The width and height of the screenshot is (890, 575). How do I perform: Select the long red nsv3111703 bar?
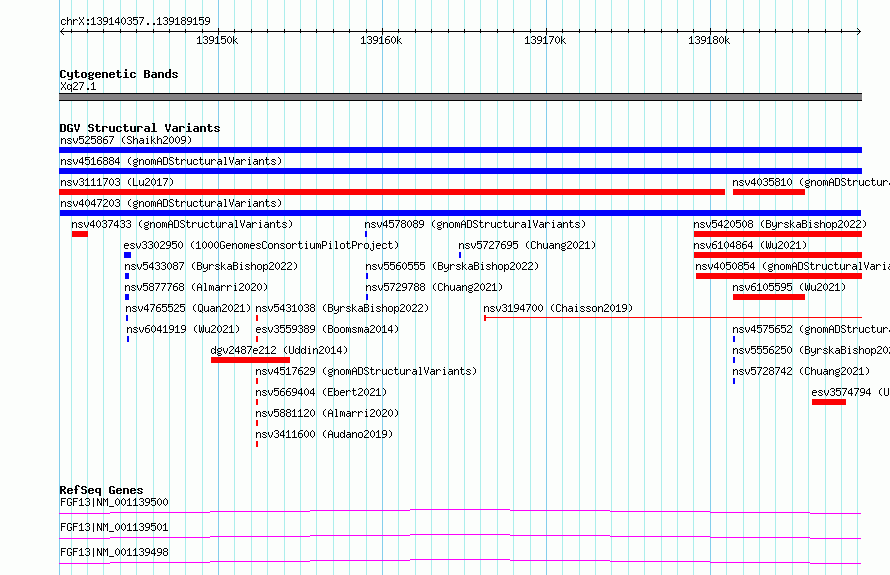click(392, 192)
